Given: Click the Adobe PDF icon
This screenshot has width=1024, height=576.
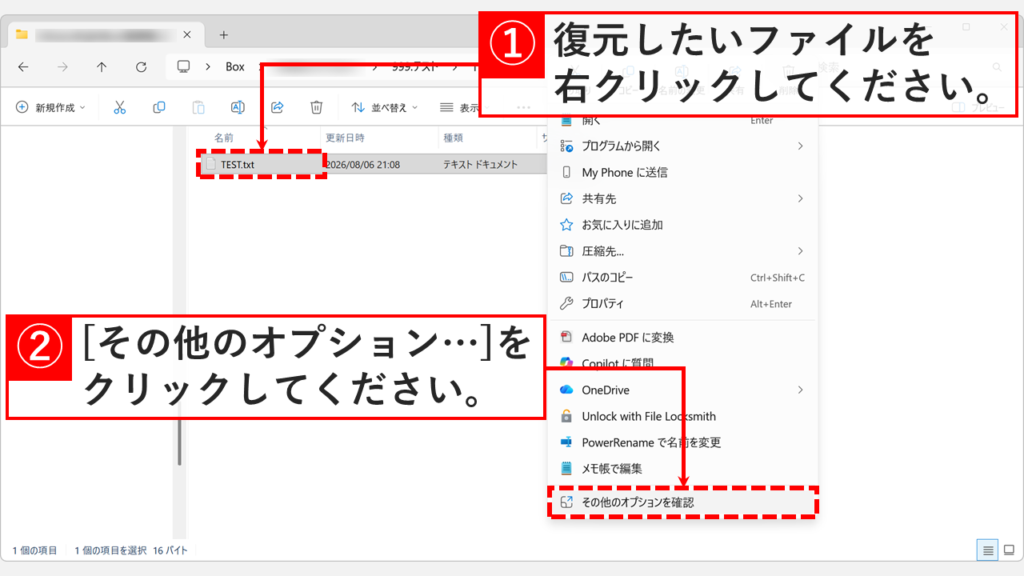Looking at the screenshot, I should (x=566, y=337).
